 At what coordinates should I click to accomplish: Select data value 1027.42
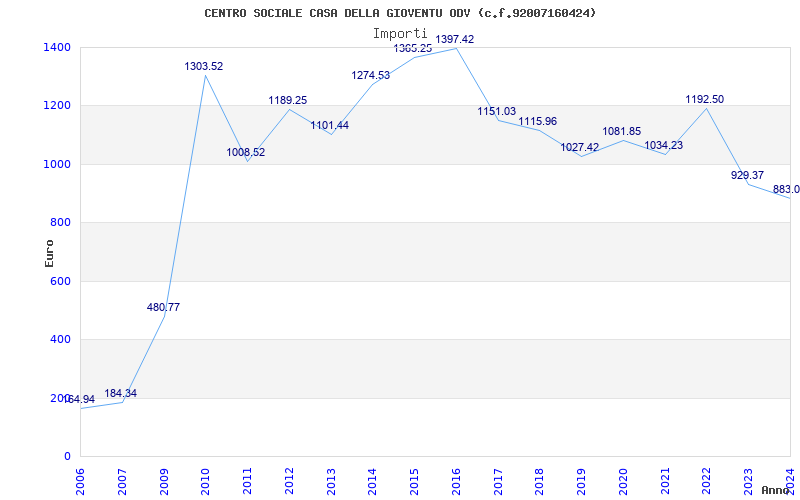coord(580,147)
